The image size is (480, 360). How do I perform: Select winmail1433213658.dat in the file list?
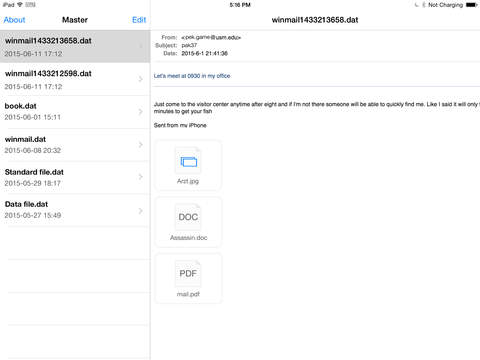tap(75, 46)
